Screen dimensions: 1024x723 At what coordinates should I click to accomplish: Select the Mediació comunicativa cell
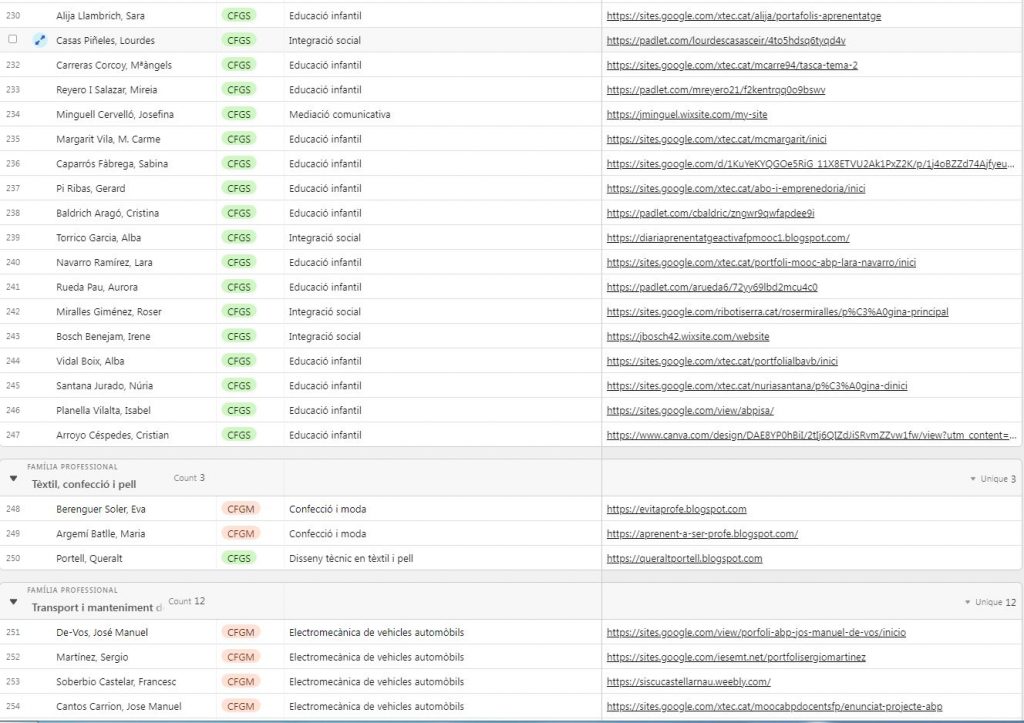339,115
